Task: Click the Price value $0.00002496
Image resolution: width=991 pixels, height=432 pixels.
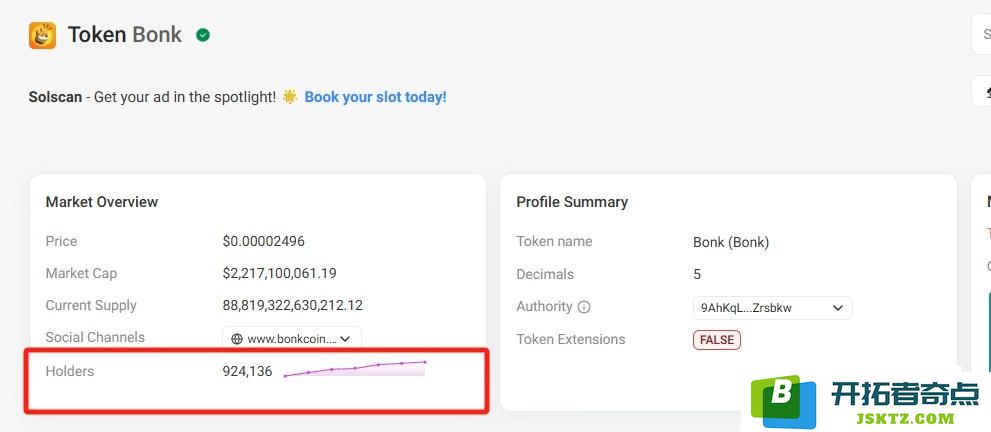Action: pyautogui.click(x=264, y=241)
